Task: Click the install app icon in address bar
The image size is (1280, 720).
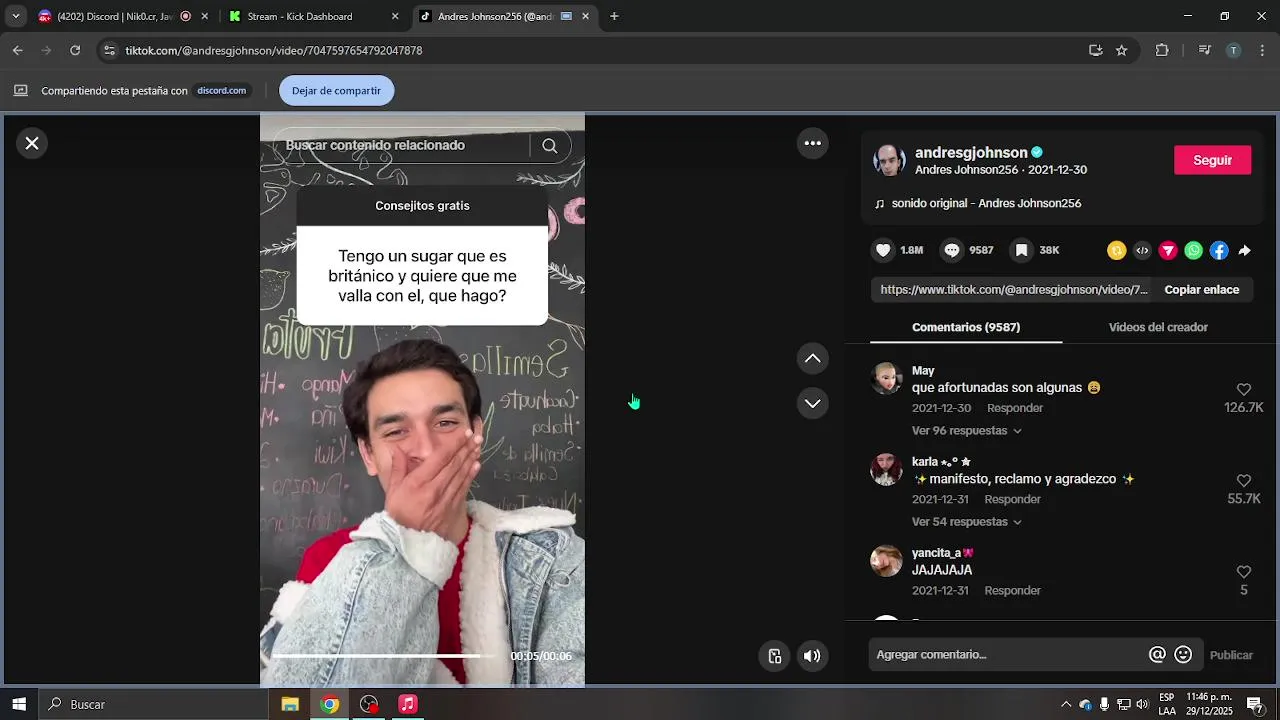Action: coord(1096,50)
